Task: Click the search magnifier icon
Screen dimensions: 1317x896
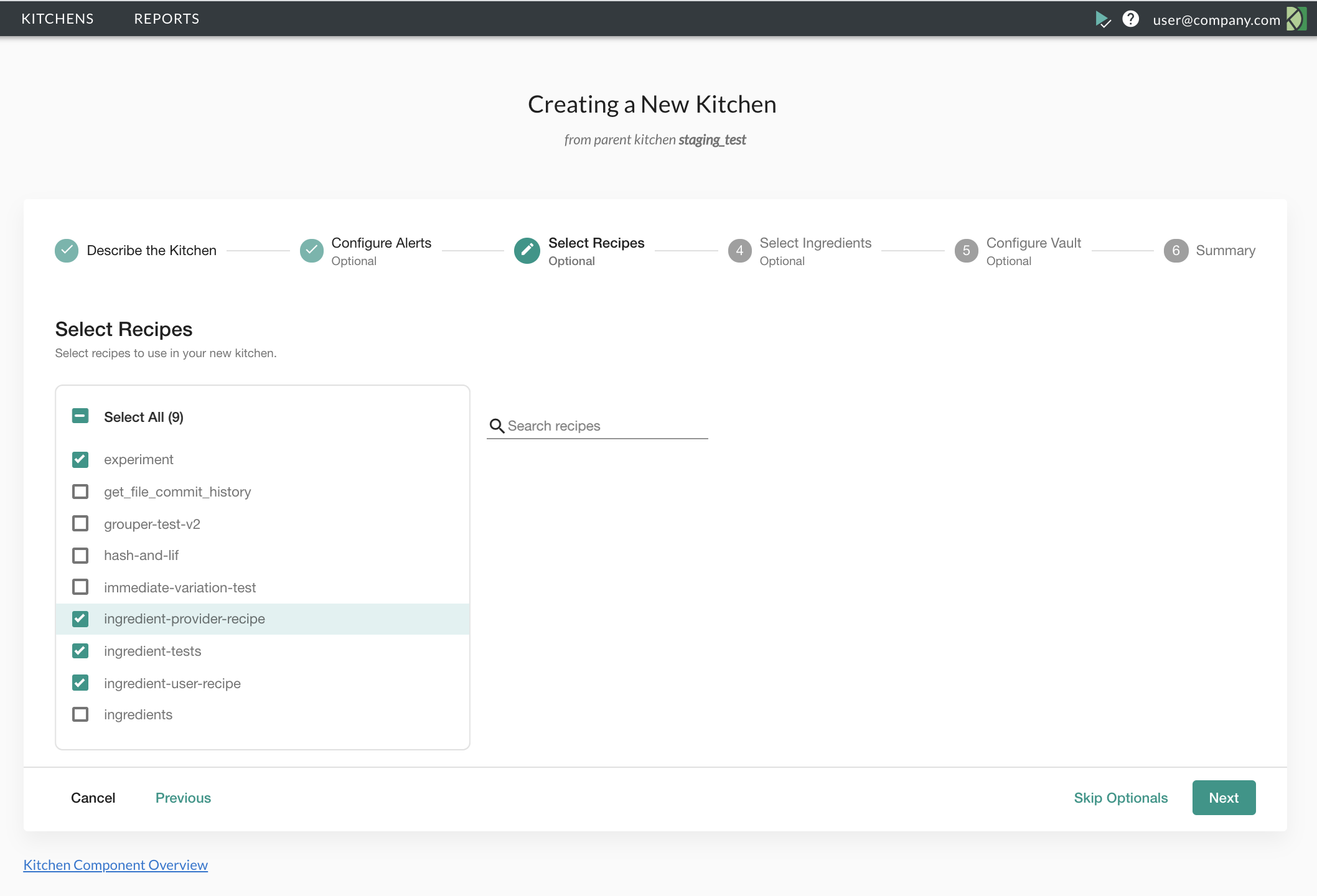Action: pos(497,426)
